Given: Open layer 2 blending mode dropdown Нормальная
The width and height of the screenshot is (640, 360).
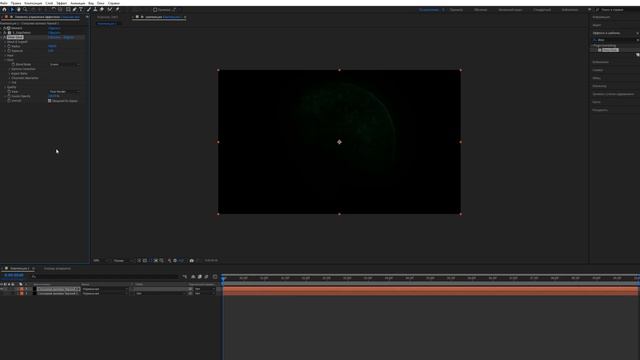Looking at the screenshot, I should coord(105,293).
